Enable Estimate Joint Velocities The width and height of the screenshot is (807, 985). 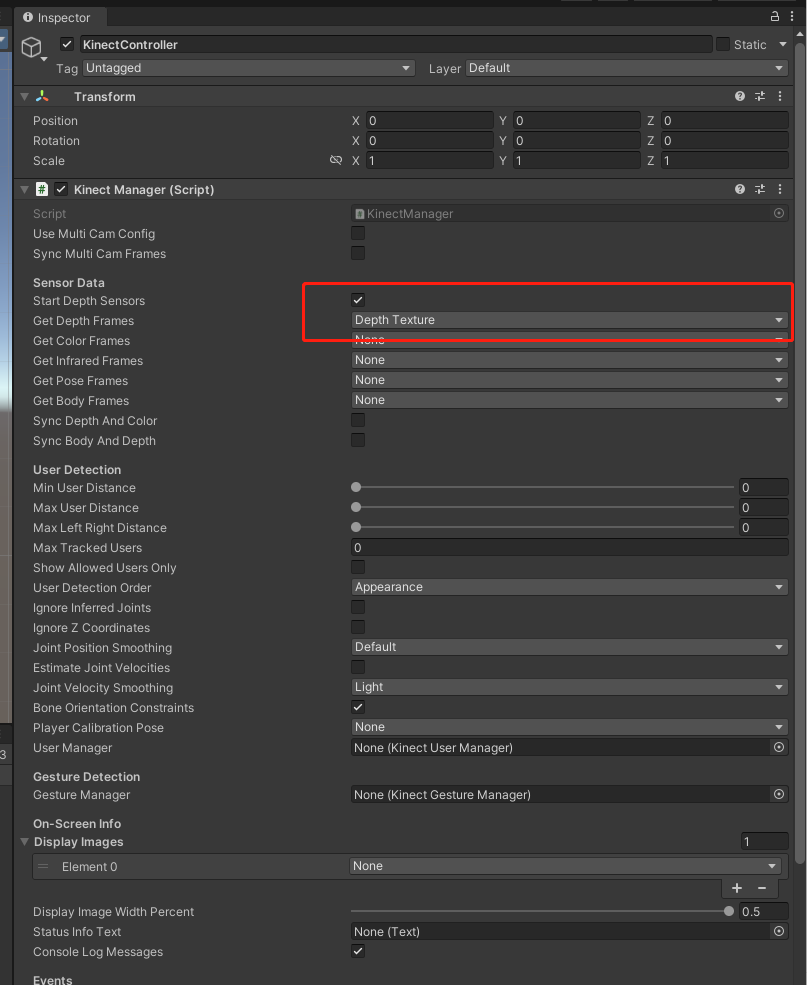coord(358,667)
